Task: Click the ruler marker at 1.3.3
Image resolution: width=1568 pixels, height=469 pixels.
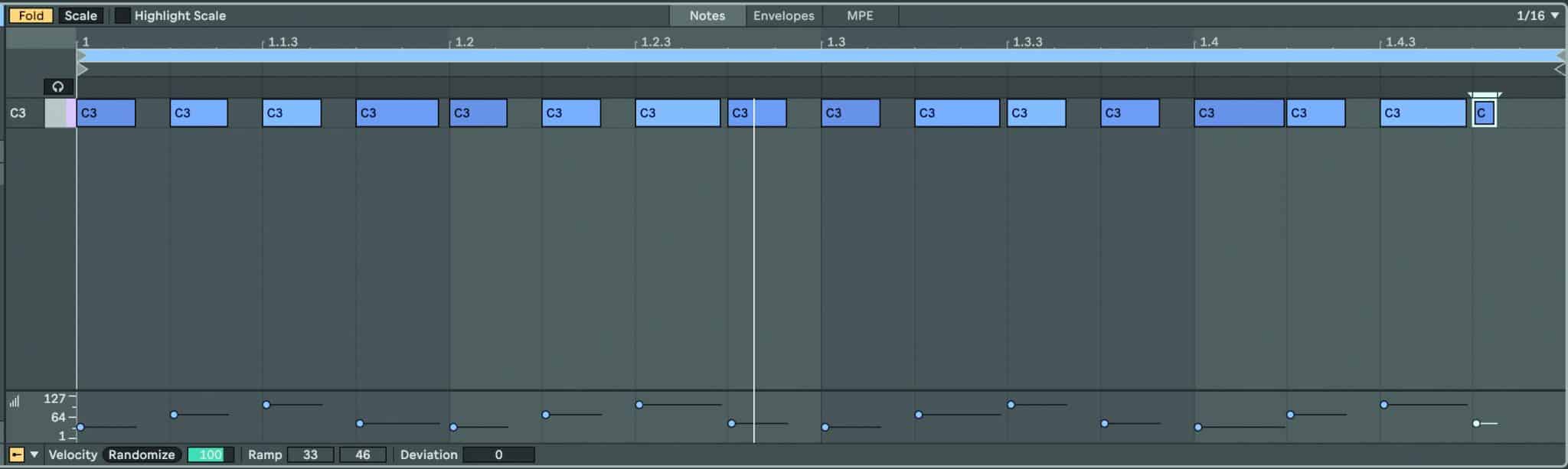Action: click(x=1027, y=41)
